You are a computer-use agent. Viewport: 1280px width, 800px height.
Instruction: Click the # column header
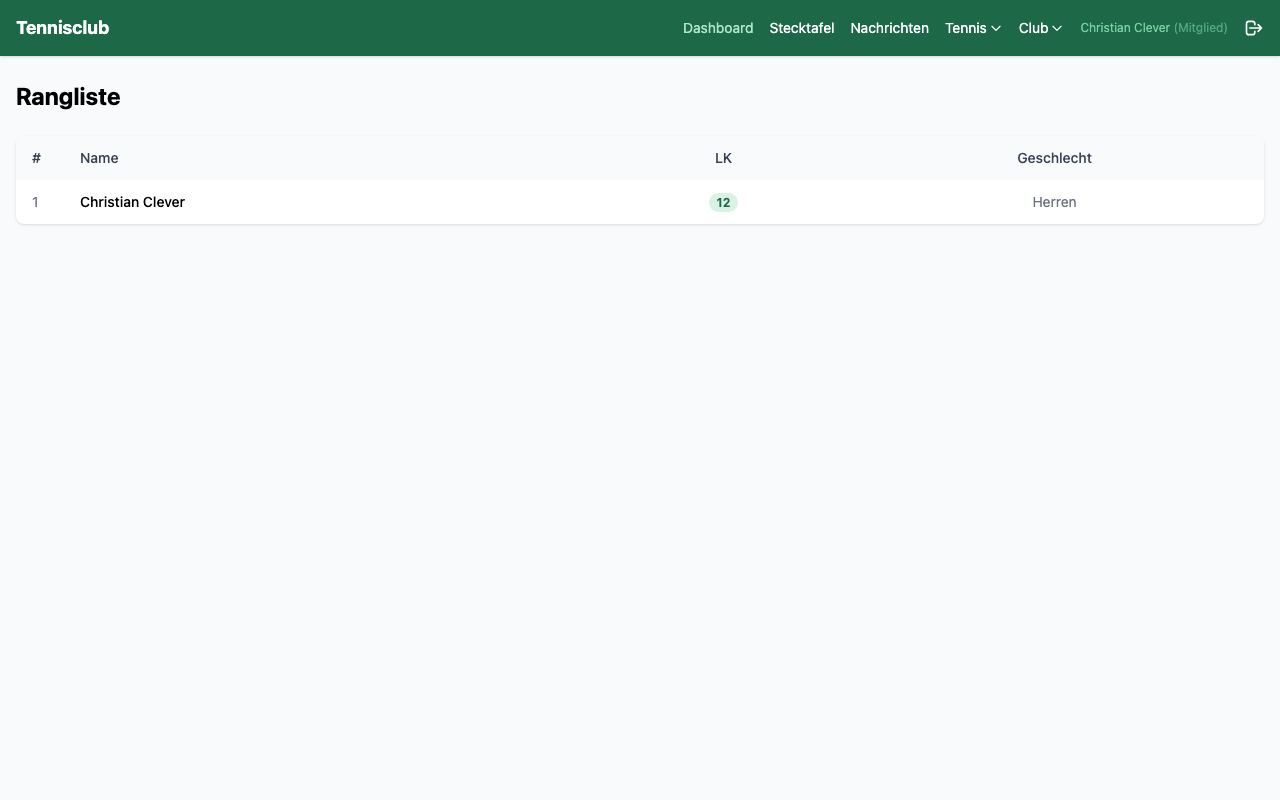[36, 158]
